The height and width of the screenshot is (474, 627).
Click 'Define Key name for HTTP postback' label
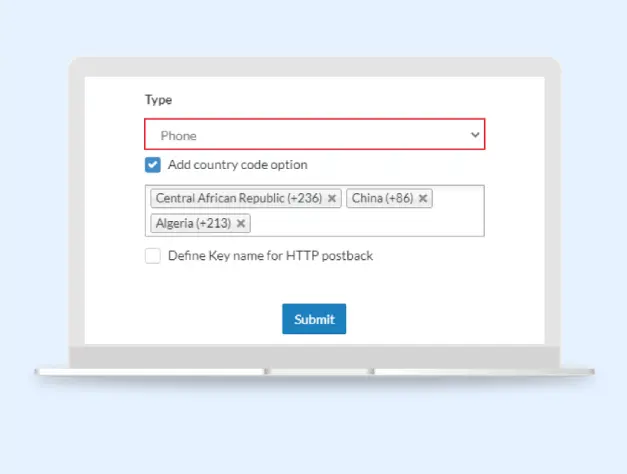click(270, 256)
